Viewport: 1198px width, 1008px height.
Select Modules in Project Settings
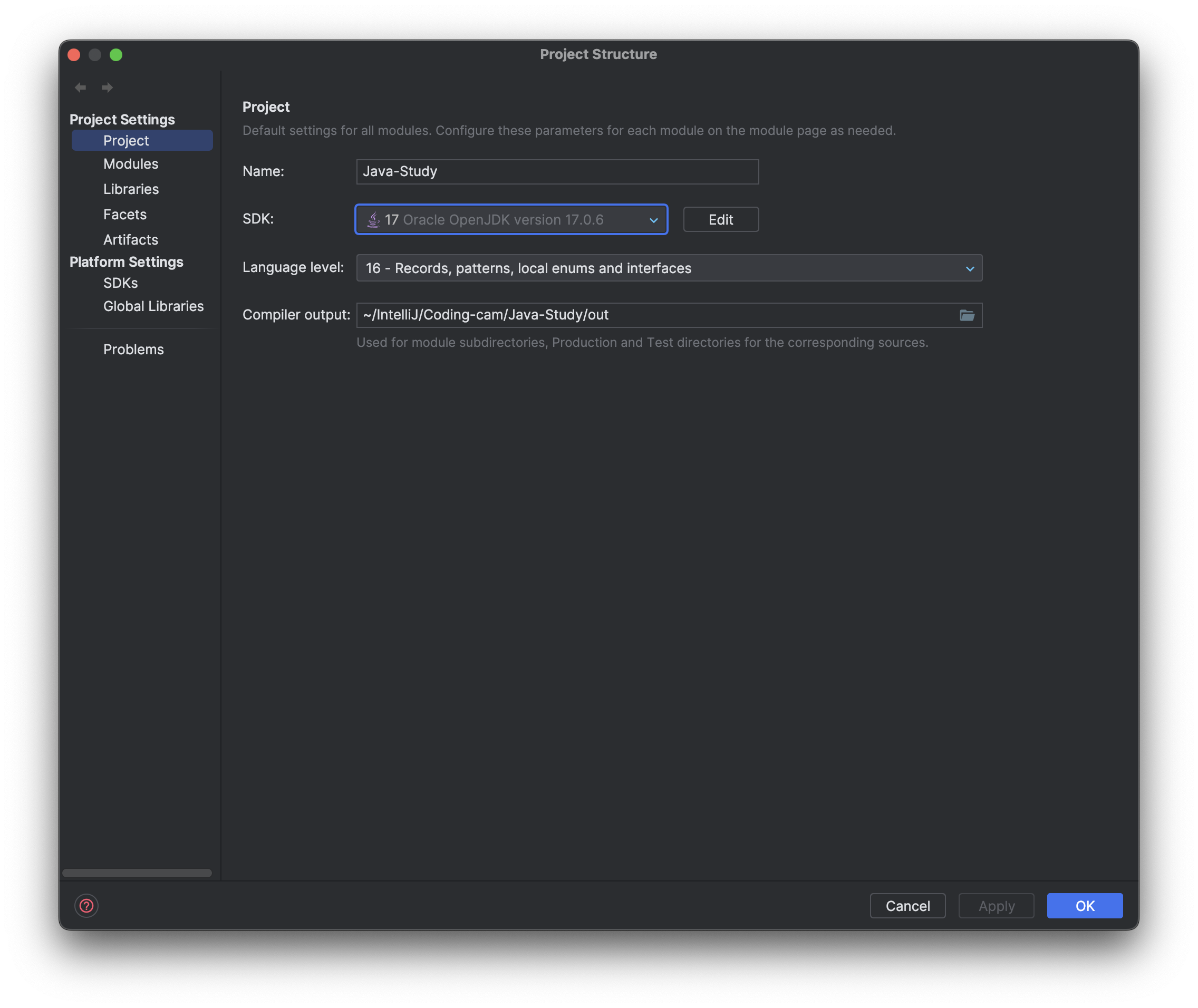point(131,164)
